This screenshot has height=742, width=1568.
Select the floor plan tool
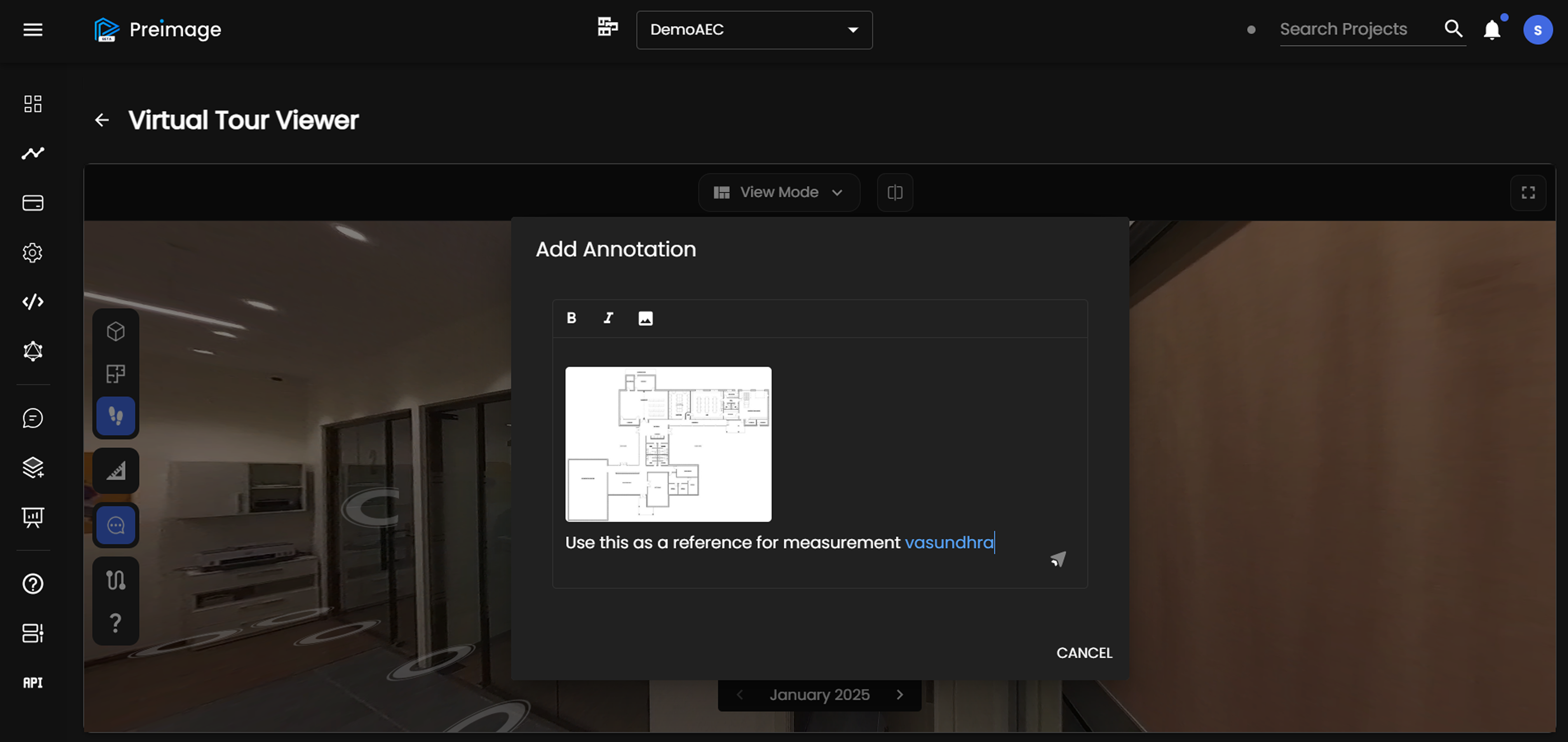(x=116, y=374)
